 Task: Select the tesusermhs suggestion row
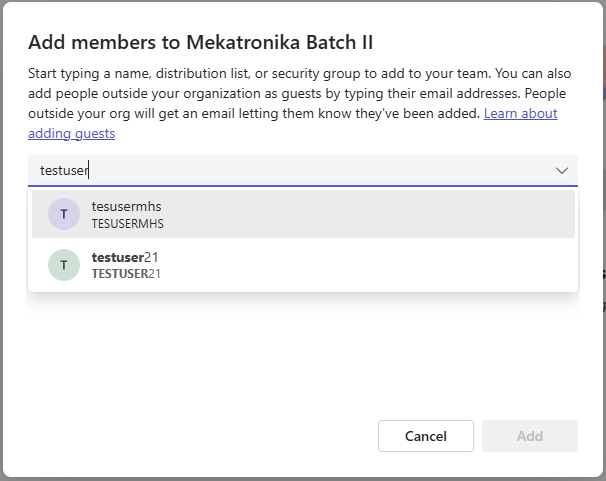302,214
